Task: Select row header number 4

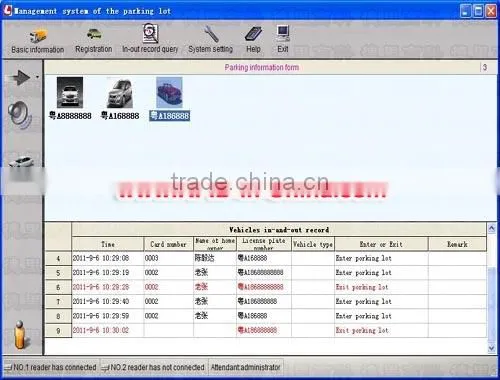Action: point(58,258)
